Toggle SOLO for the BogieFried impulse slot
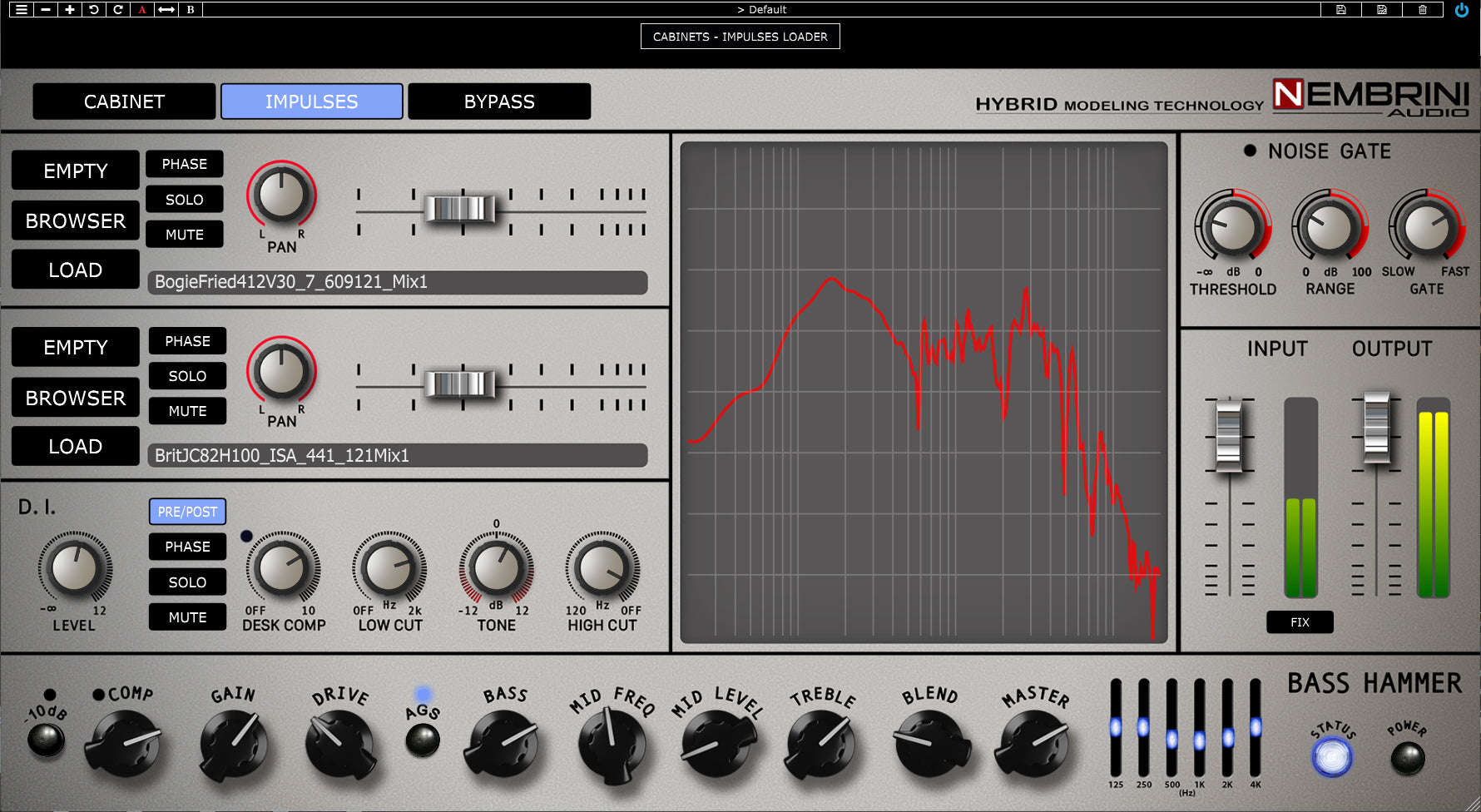The width and height of the screenshot is (1481, 812). pos(185,200)
